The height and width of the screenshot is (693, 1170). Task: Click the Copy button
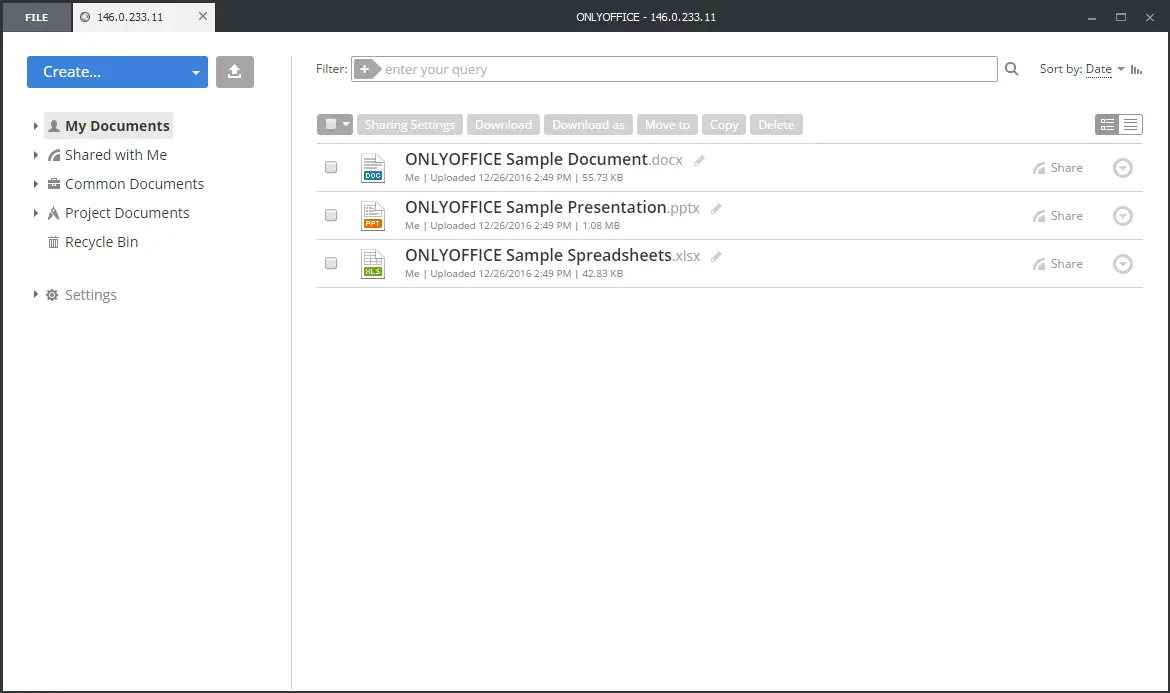pos(724,125)
